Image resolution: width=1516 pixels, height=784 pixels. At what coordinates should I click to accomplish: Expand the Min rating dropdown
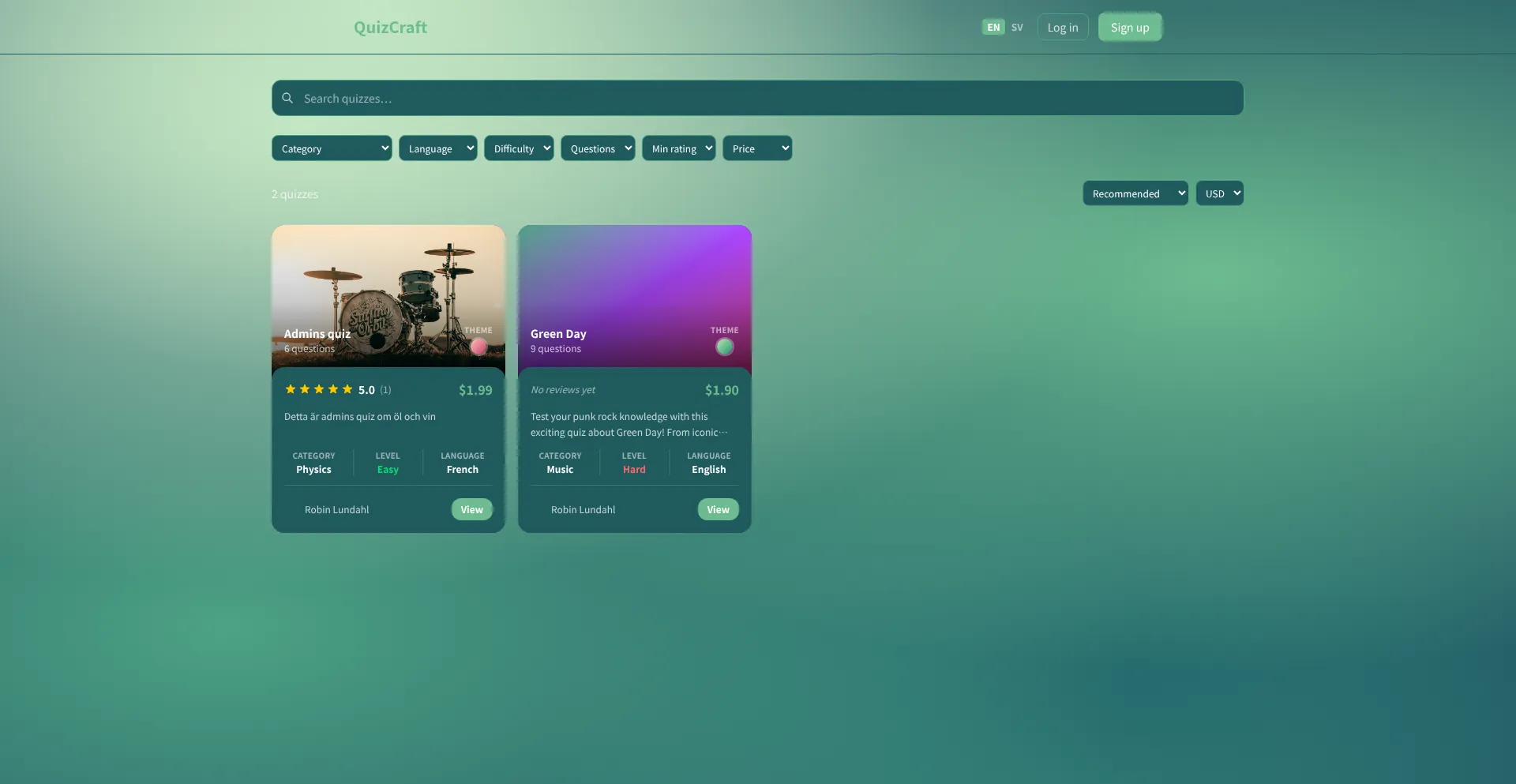click(679, 148)
